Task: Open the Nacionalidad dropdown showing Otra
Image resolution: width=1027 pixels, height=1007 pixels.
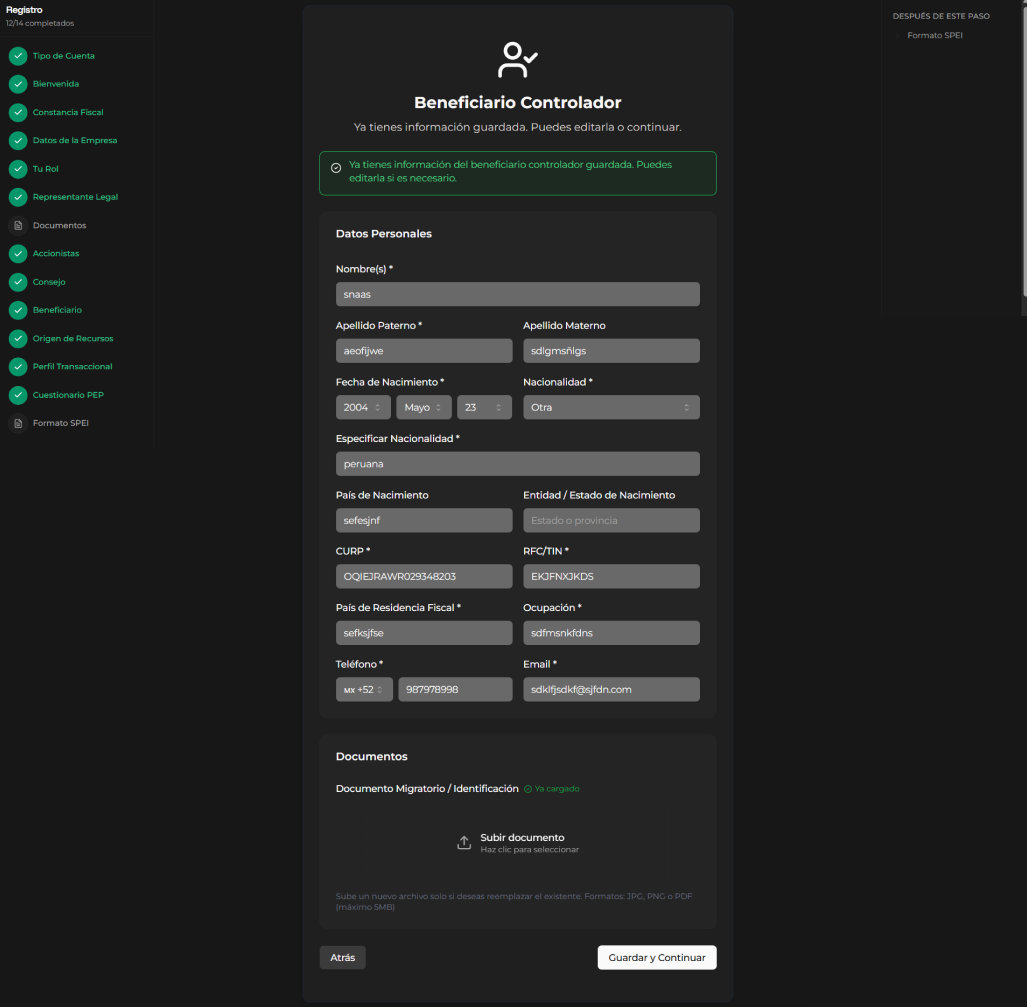Action: (611, 408)
